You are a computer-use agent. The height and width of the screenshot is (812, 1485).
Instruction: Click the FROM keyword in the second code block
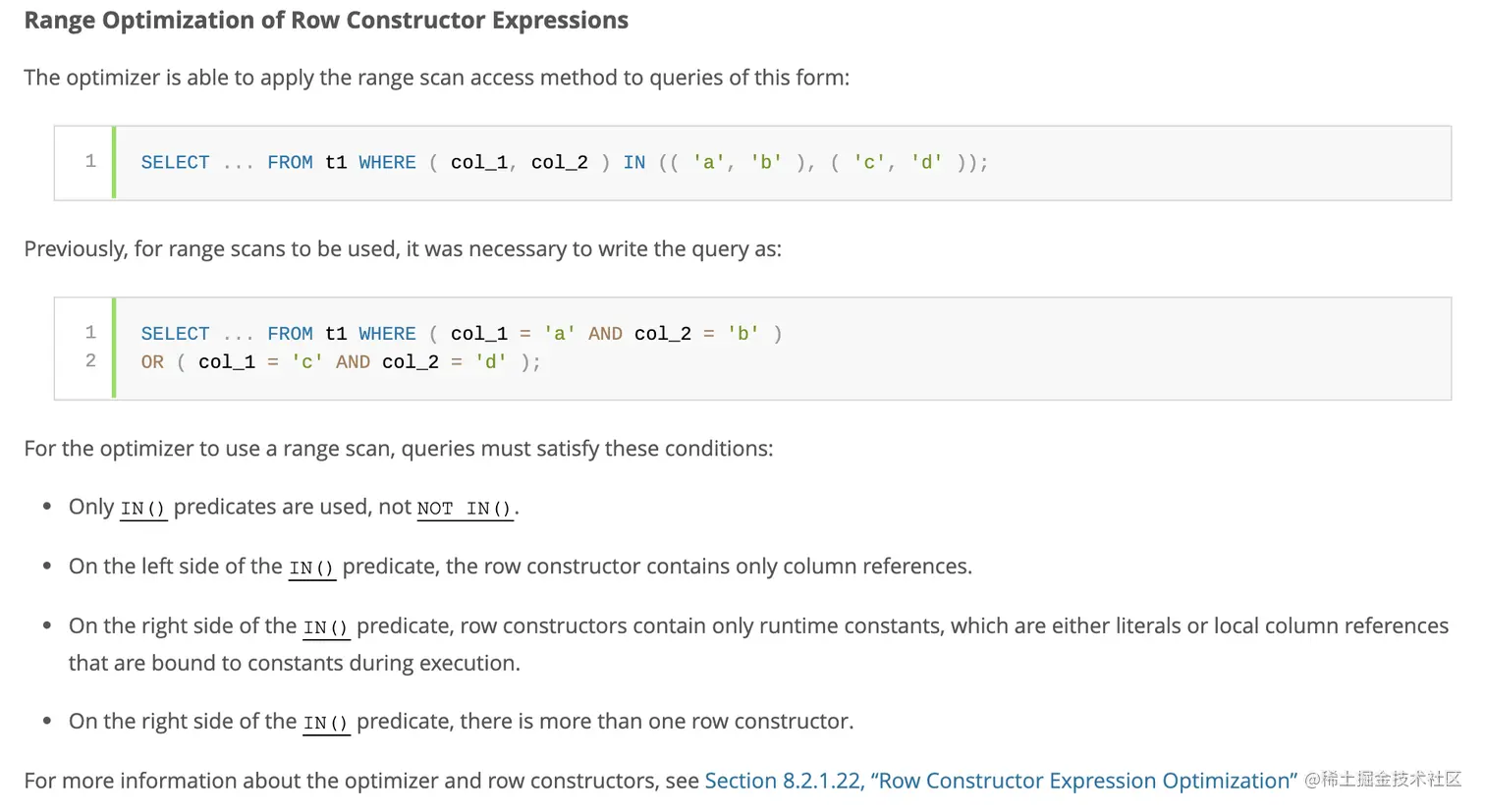(x=290, y=334)
